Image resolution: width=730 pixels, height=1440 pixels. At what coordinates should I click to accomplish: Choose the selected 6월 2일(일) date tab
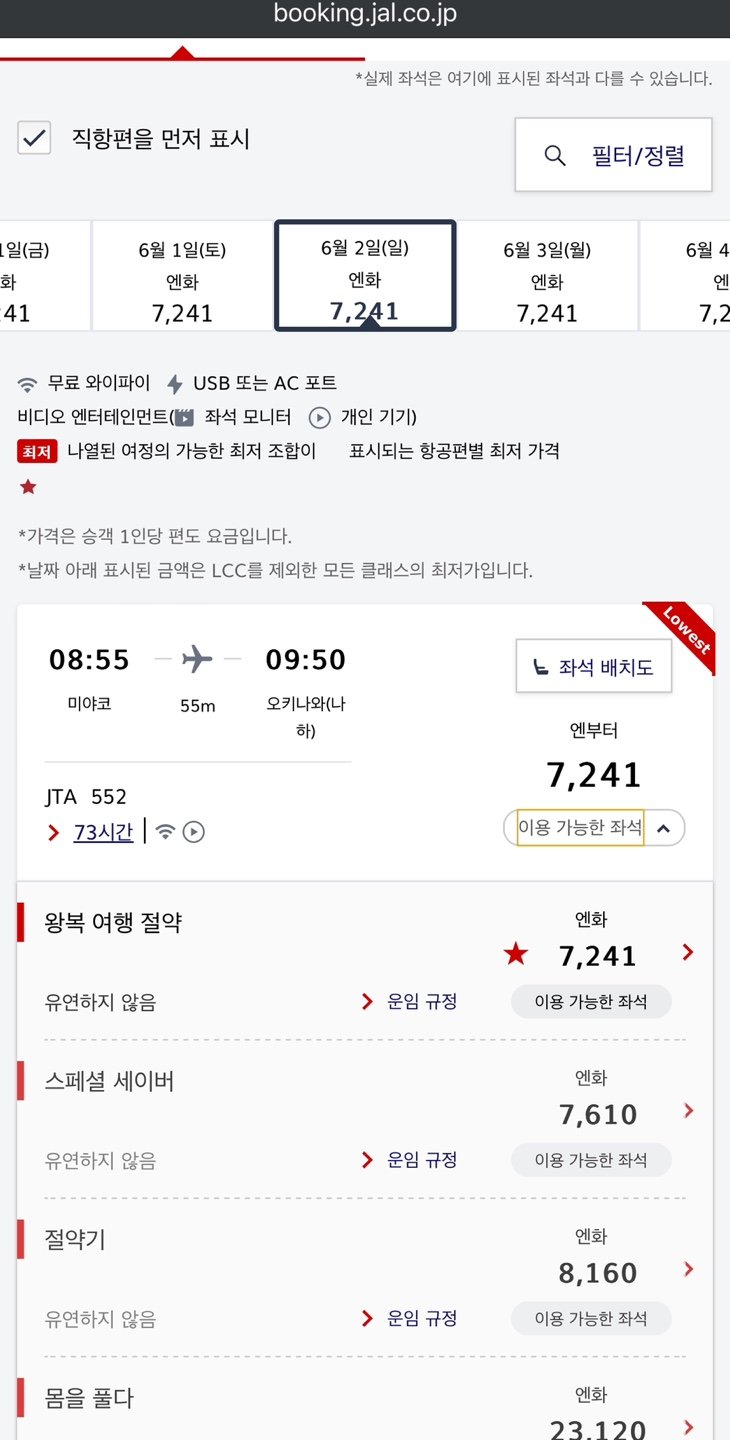pos(365,276)
